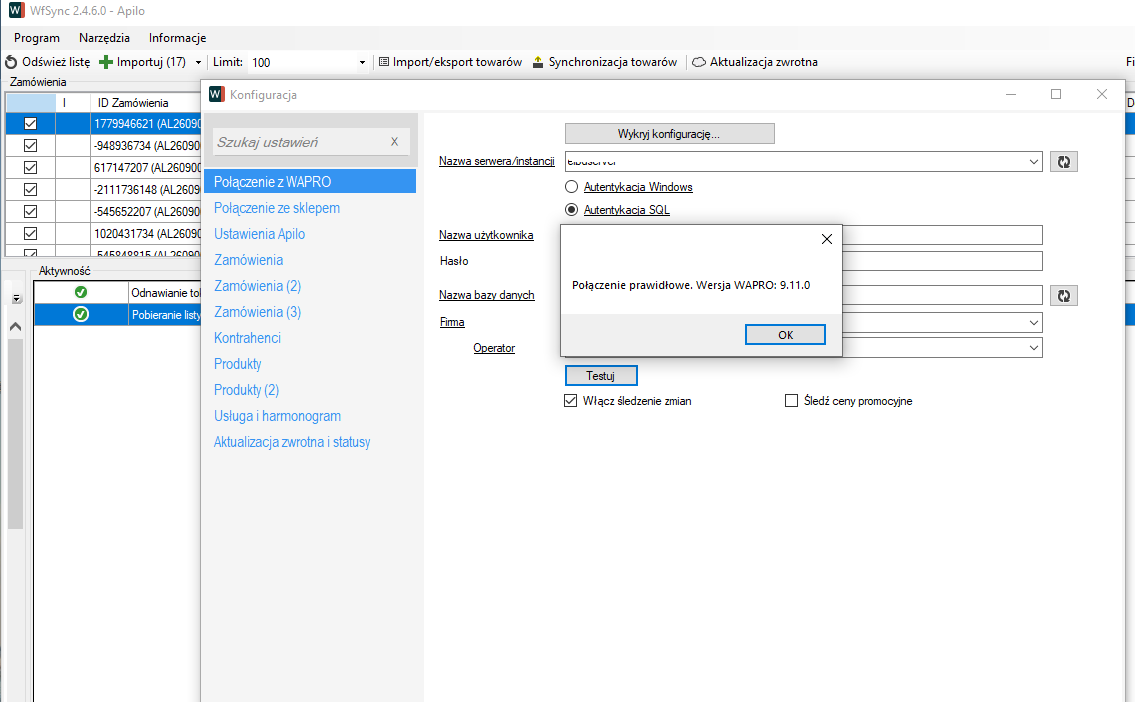Uncheck Włącz śledzenie zmian
Viewport: 1135px width, 702px height.
pos(570,401)
